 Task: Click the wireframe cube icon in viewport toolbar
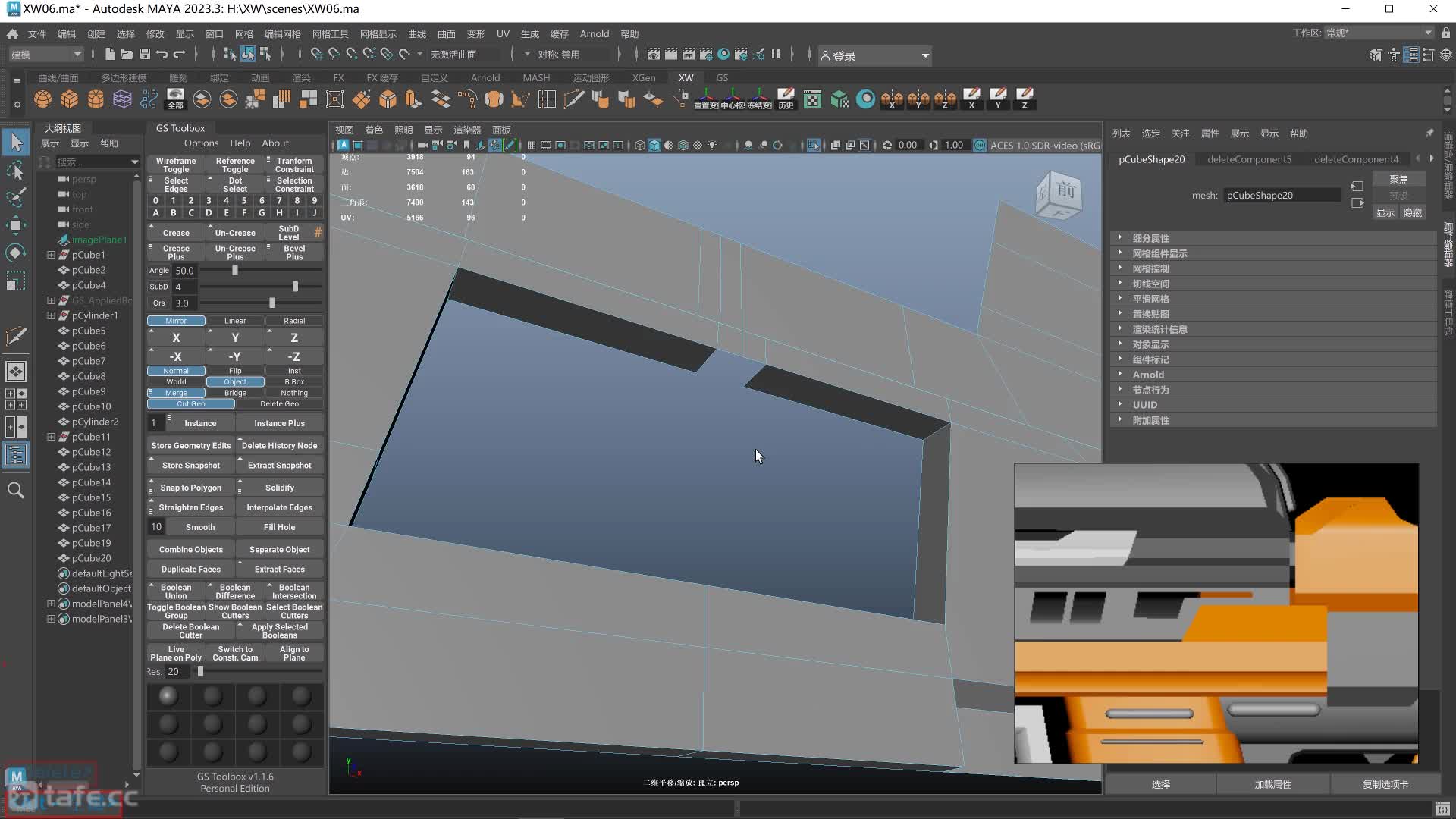coord(640,146)
